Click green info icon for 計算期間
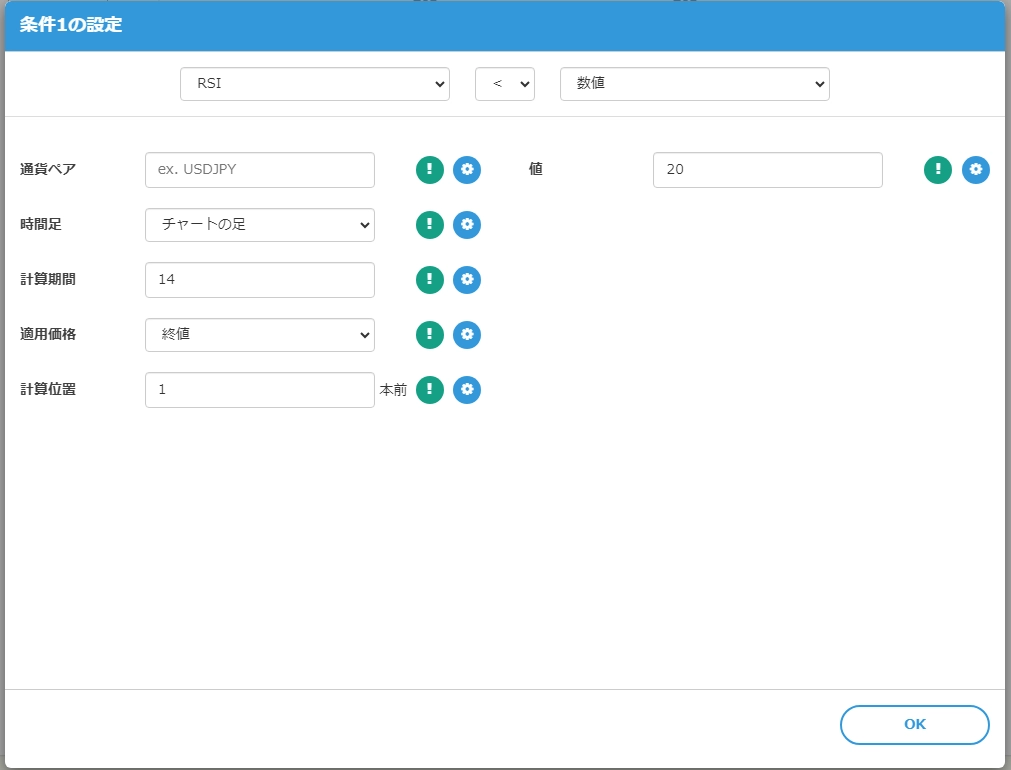This screenshot has width=1011, height=770. coord(430,280)
